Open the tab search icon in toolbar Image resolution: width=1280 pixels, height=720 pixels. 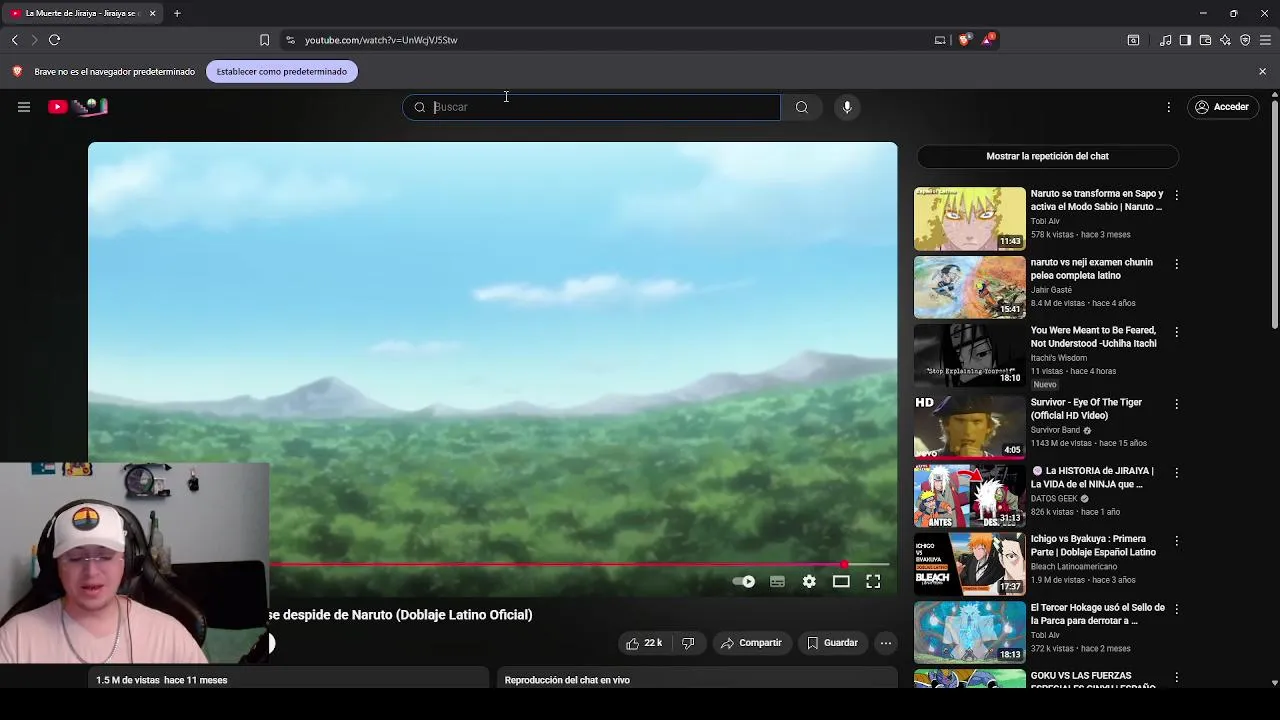(x=1133, y=40)
